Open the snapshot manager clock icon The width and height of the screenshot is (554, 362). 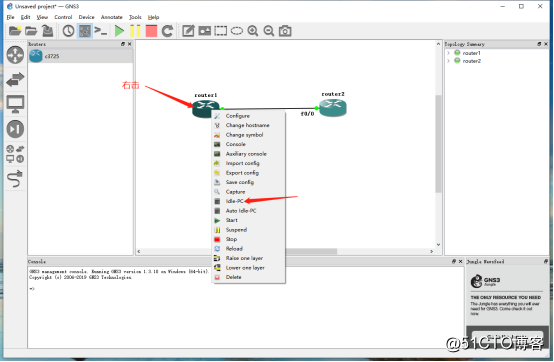(68, 31)
